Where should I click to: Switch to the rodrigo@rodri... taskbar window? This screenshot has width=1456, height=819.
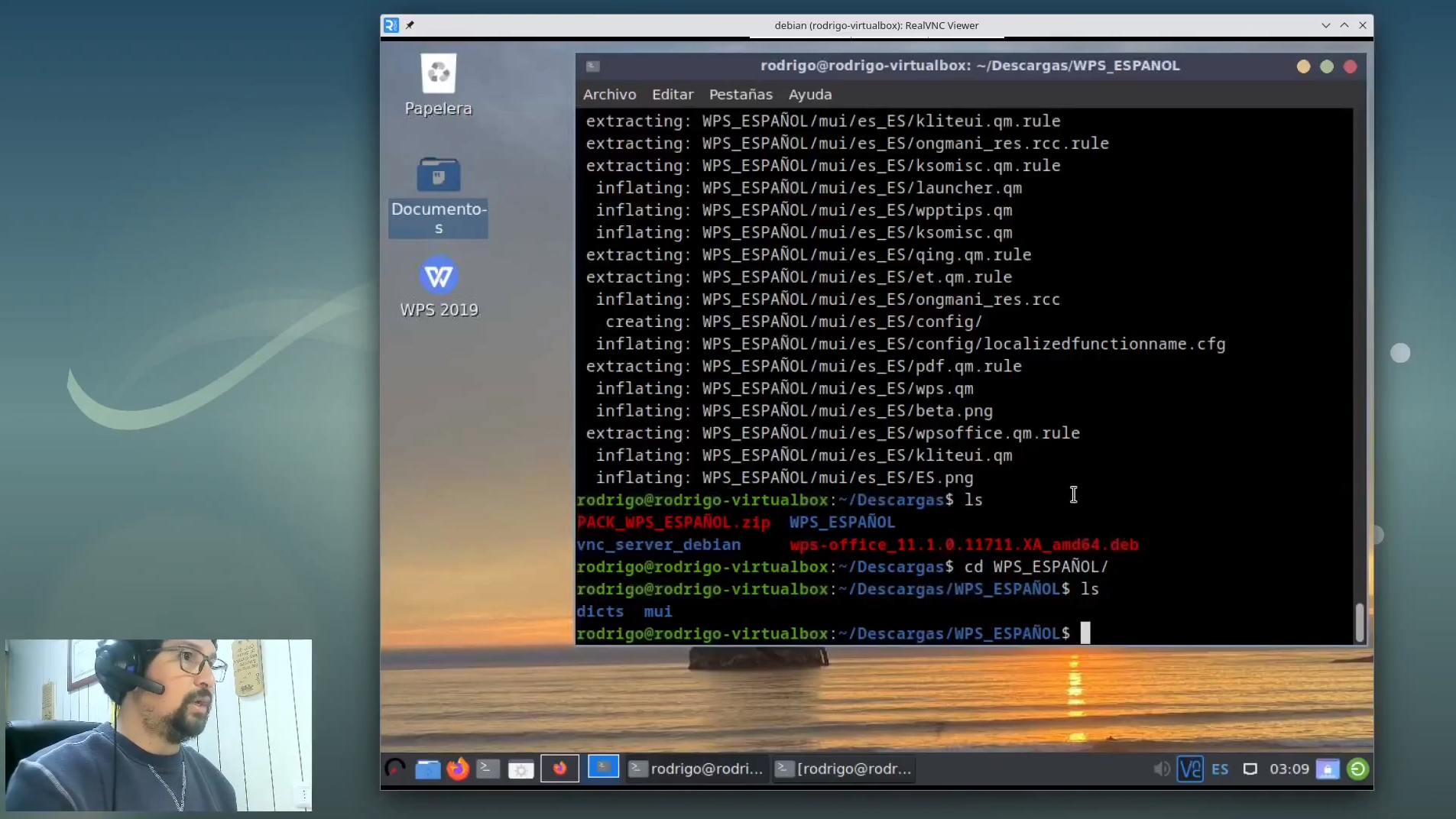[696, 769]
